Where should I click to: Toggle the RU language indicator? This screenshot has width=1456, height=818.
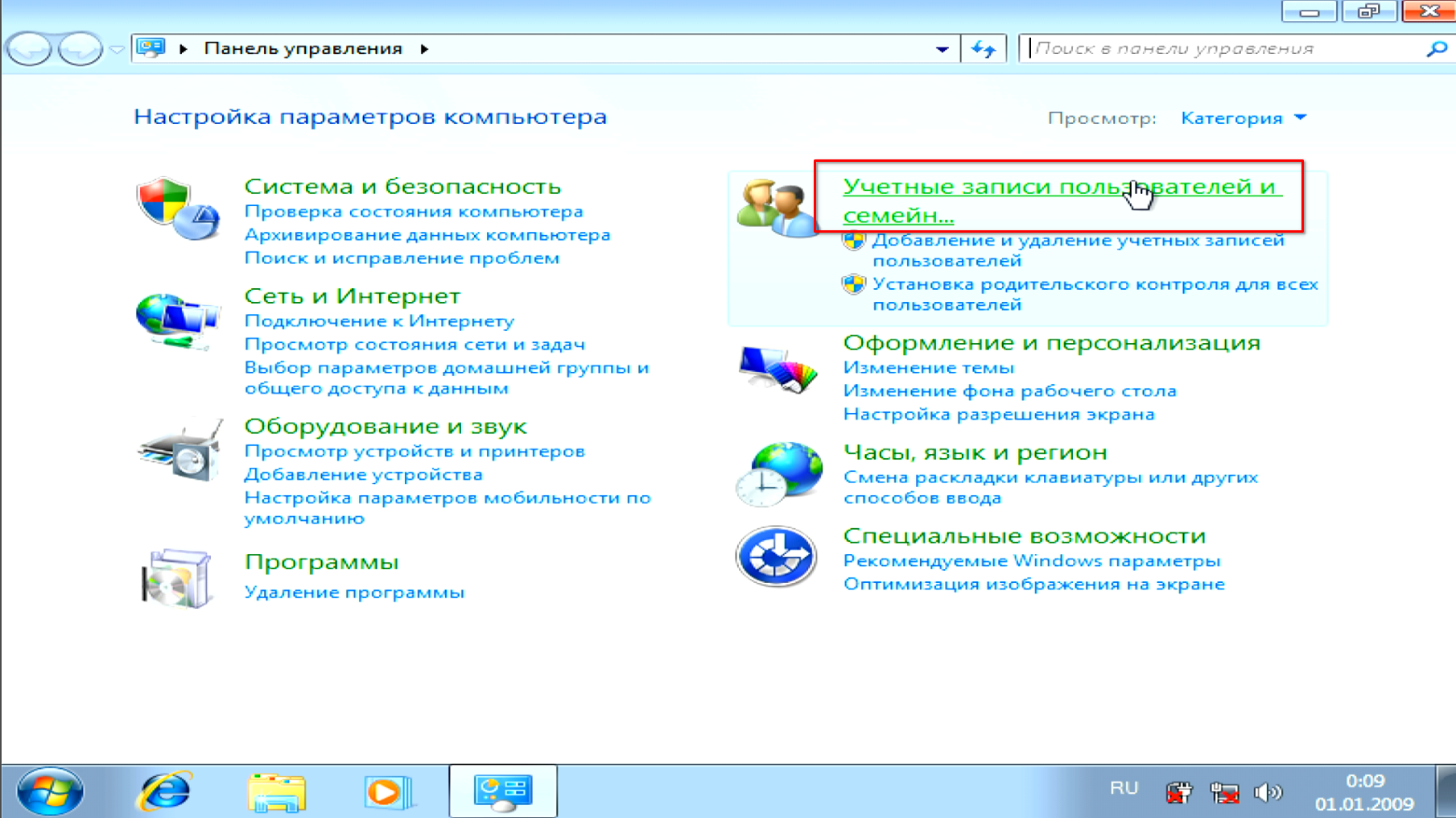[1124, 788]
